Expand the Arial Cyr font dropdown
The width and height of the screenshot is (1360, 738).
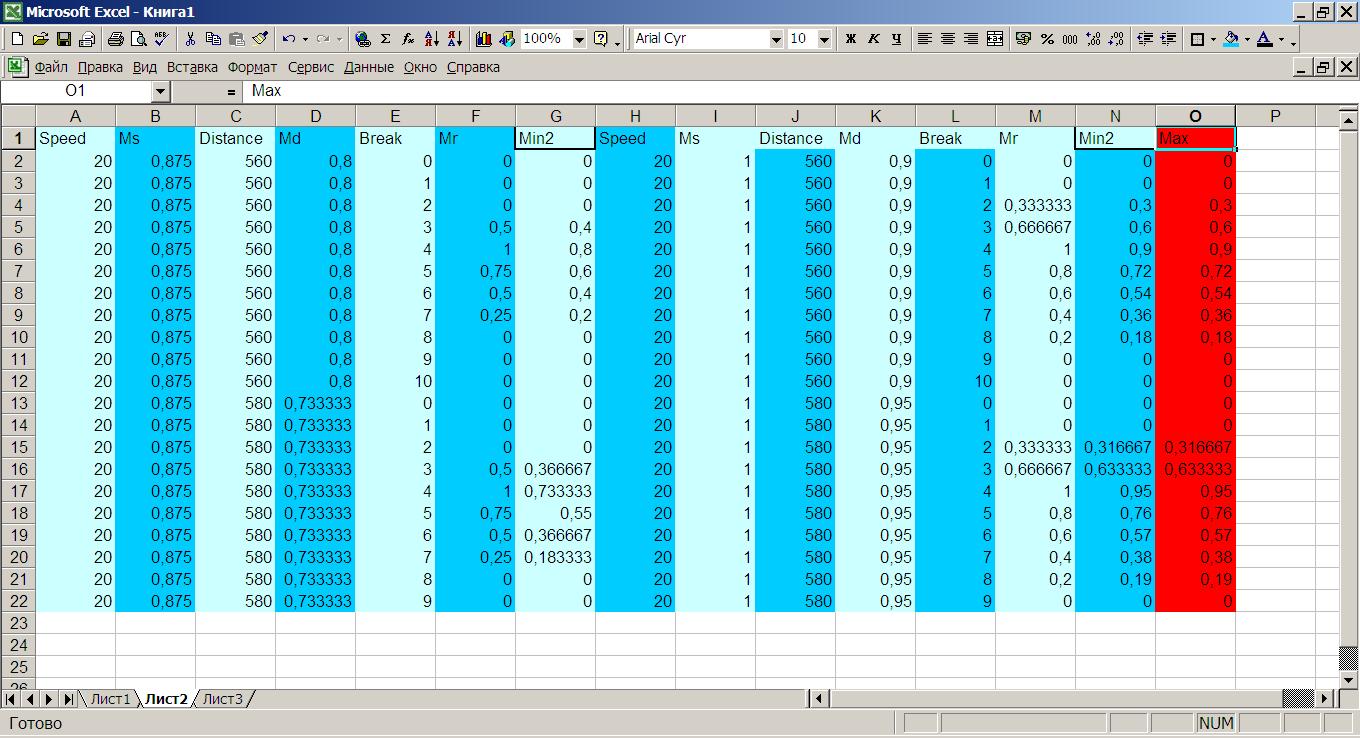tap(776, 39)
